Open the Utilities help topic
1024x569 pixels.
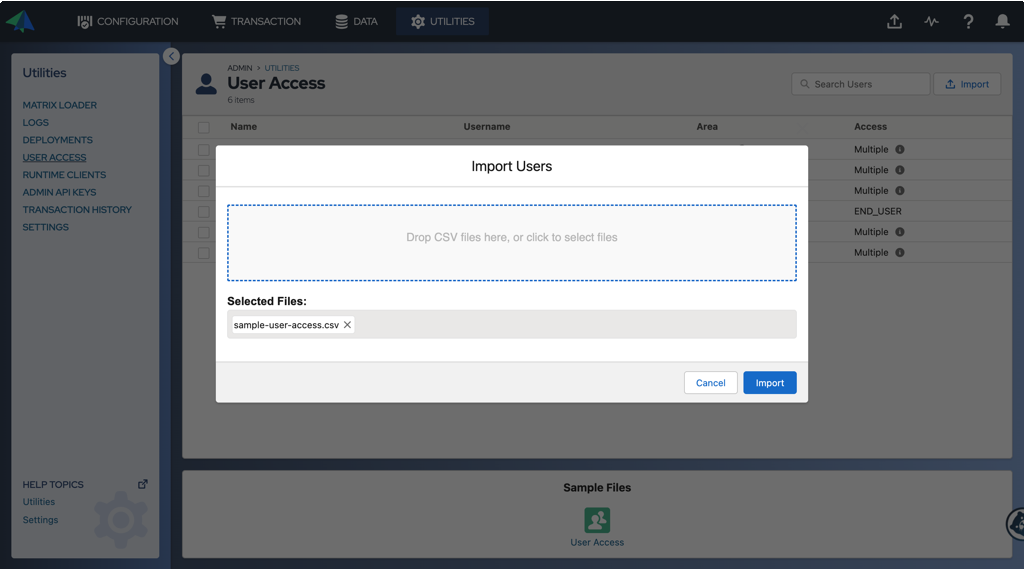tap(39, 502)
